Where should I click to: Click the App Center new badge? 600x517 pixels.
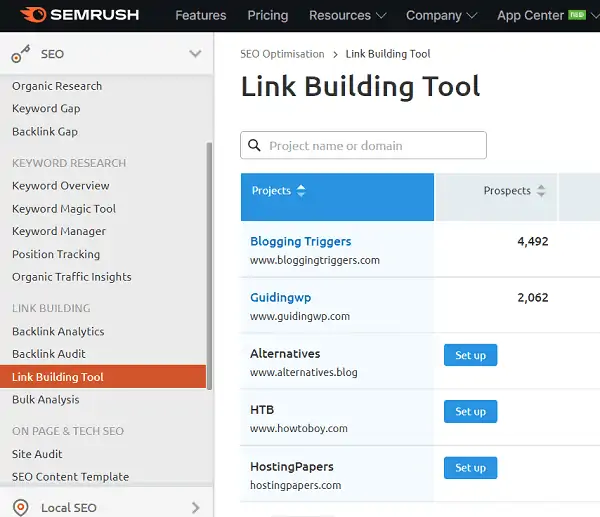tap(577, 15)
